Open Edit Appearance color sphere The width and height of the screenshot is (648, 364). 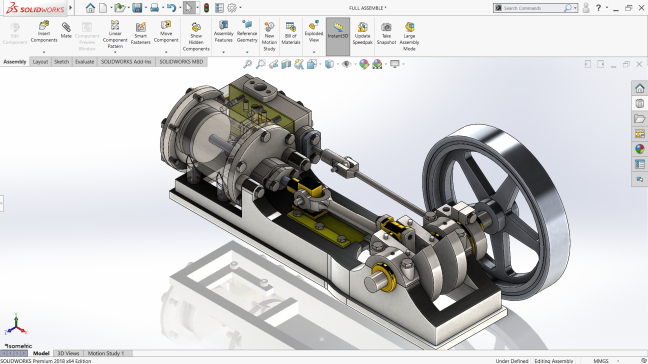pyautogui.click(x=364, y=64)
